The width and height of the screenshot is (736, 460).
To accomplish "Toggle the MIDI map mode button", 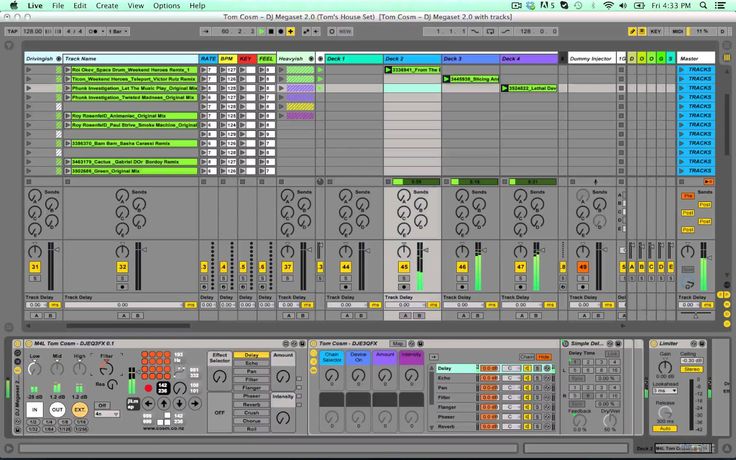I will coord(678,31).
